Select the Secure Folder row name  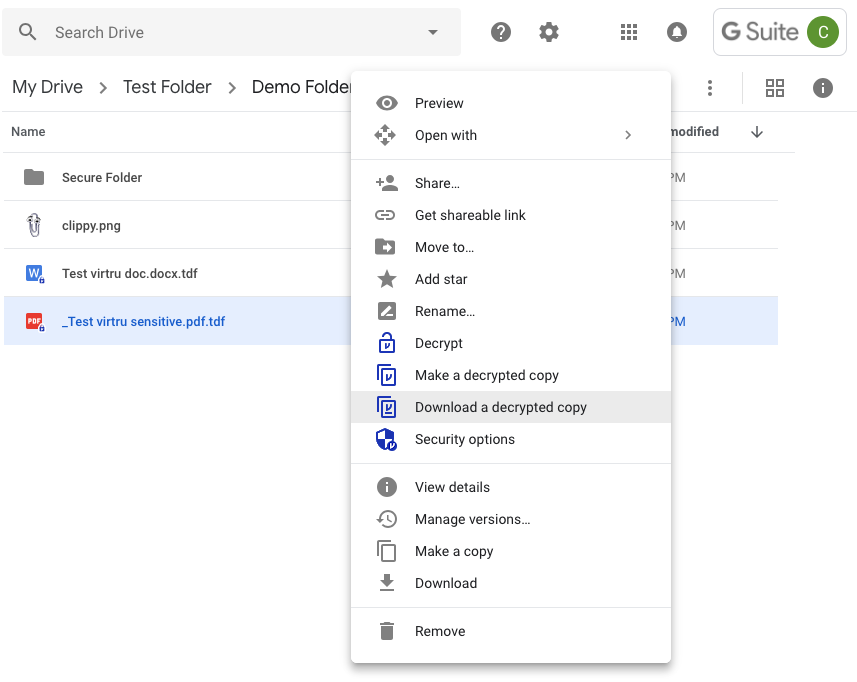102,178
